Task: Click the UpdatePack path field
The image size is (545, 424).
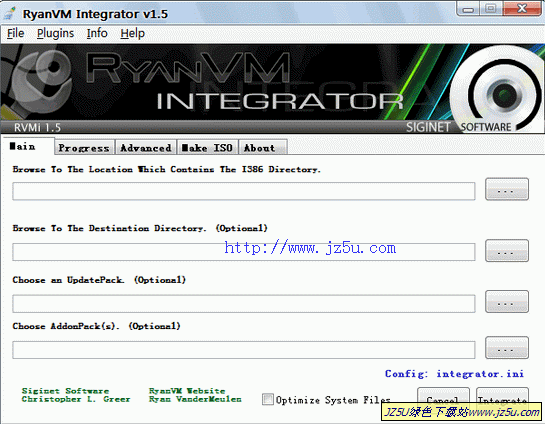Action: pos(244,304)
